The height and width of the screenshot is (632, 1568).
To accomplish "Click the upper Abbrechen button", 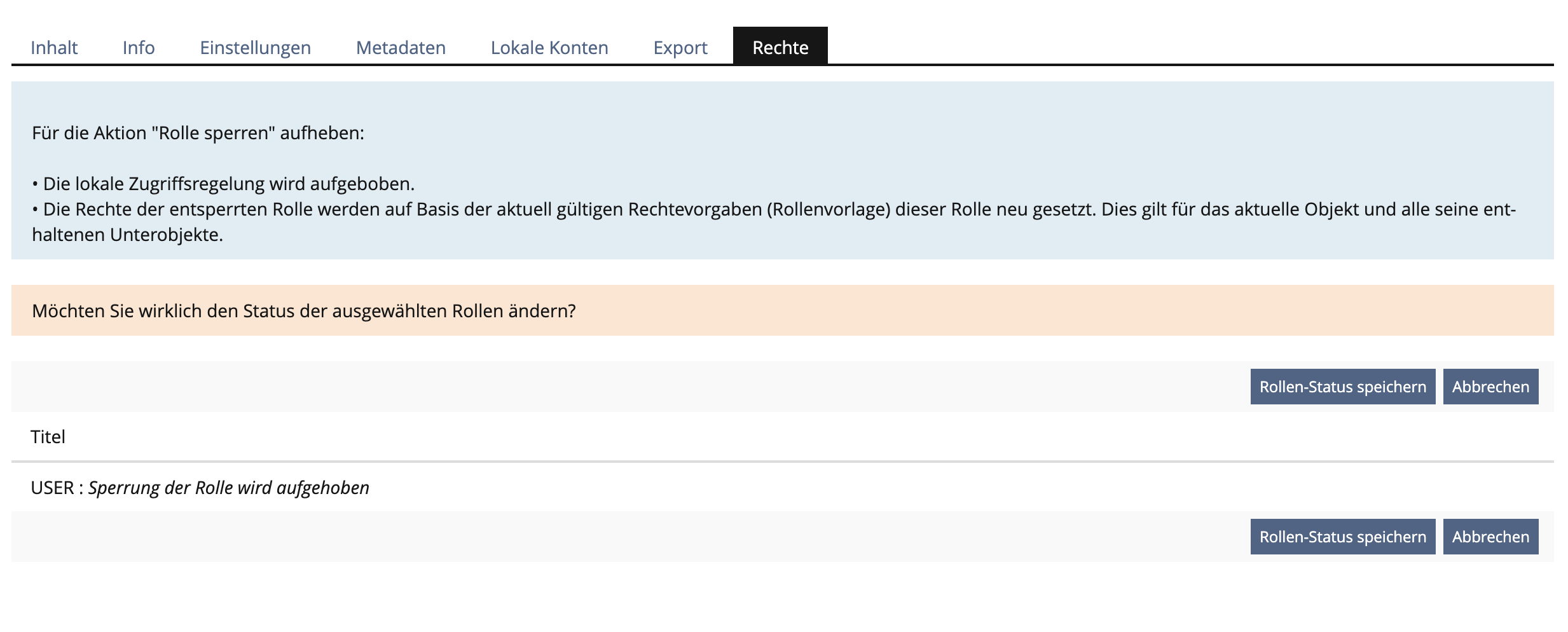I will pyautogui.click(x=1490, y=386).
